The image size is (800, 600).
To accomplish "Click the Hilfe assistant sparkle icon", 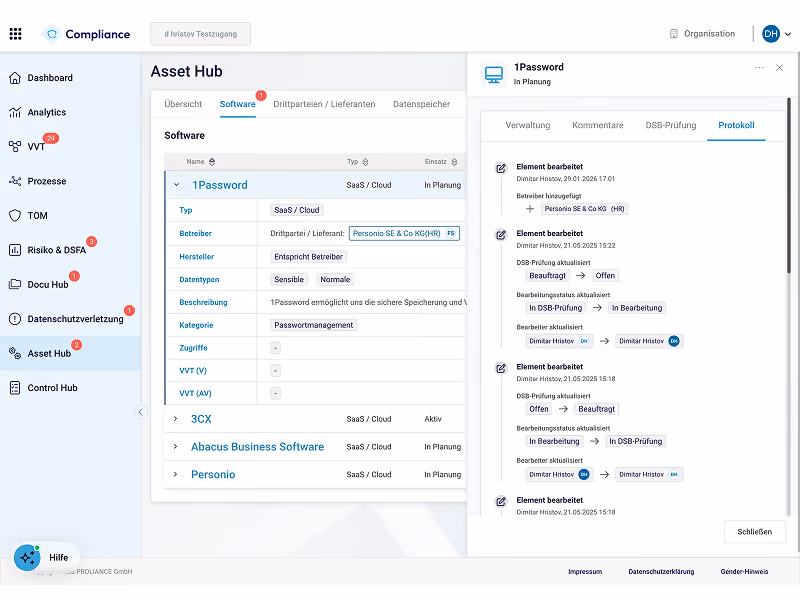I will coord(27,557).
